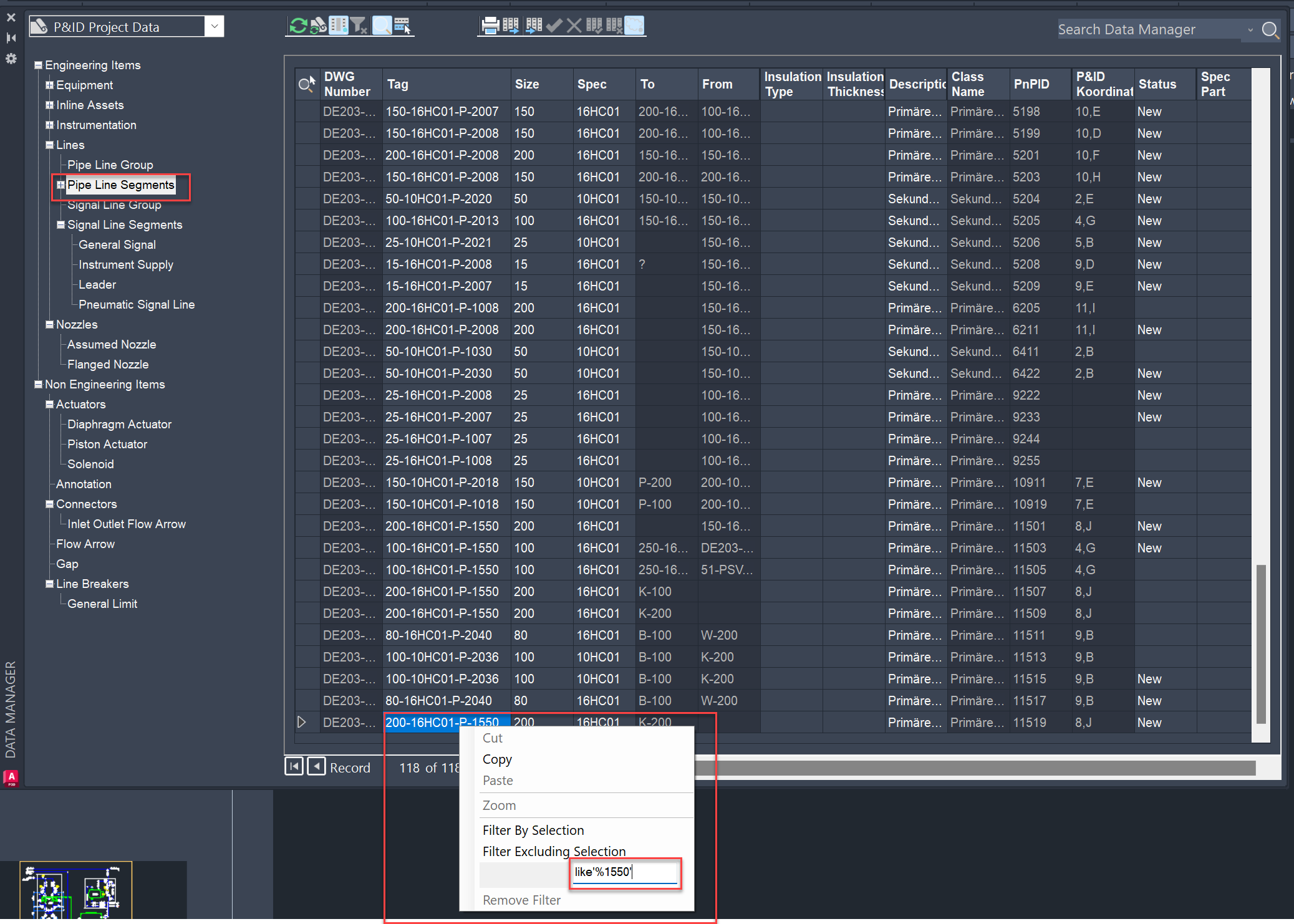1294x924 pixels.
Task: Expand the Pipe Line Segments node
Action: [x=60, y=185]
